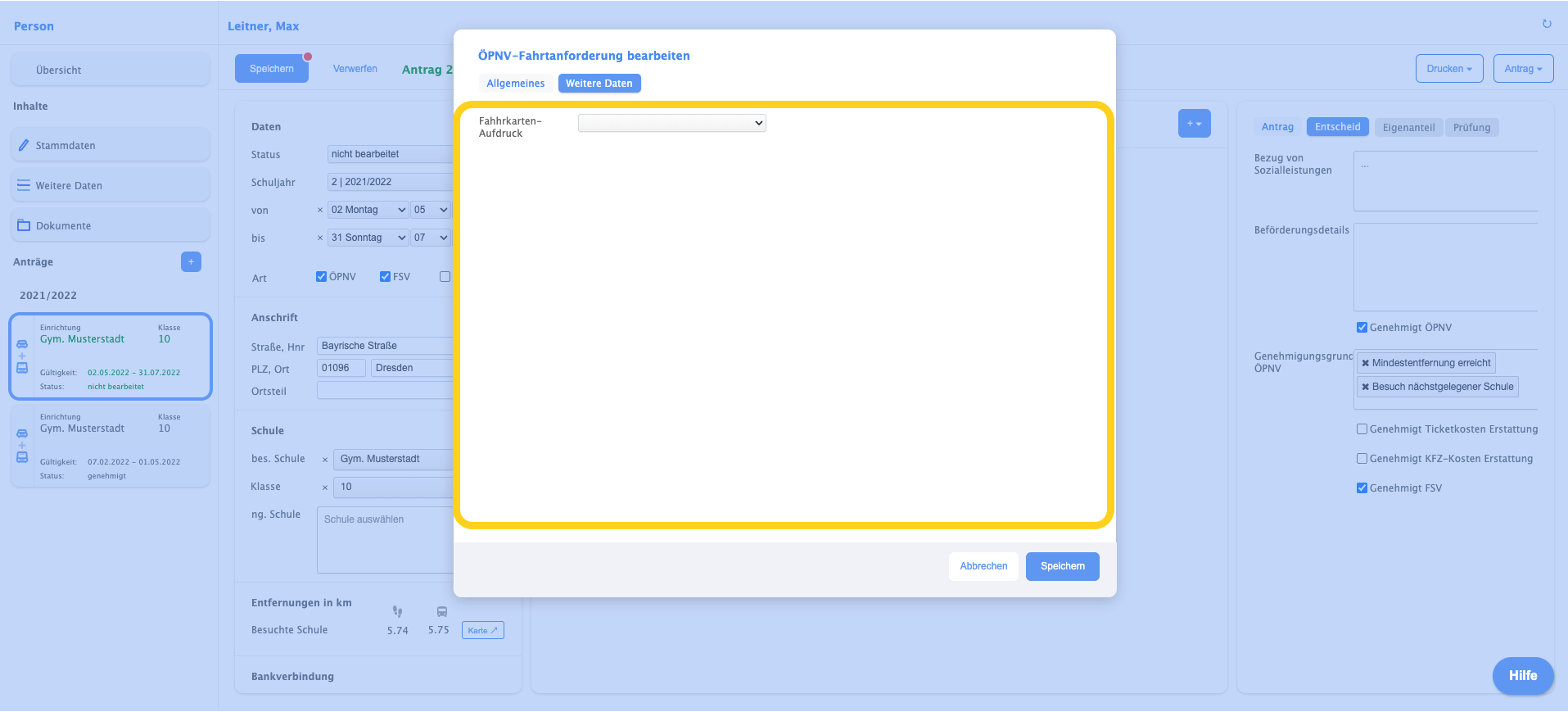1568x712 pixels.
Task: Clear the bes. Schule field with x icon
Action: click(x=325, y=460)
